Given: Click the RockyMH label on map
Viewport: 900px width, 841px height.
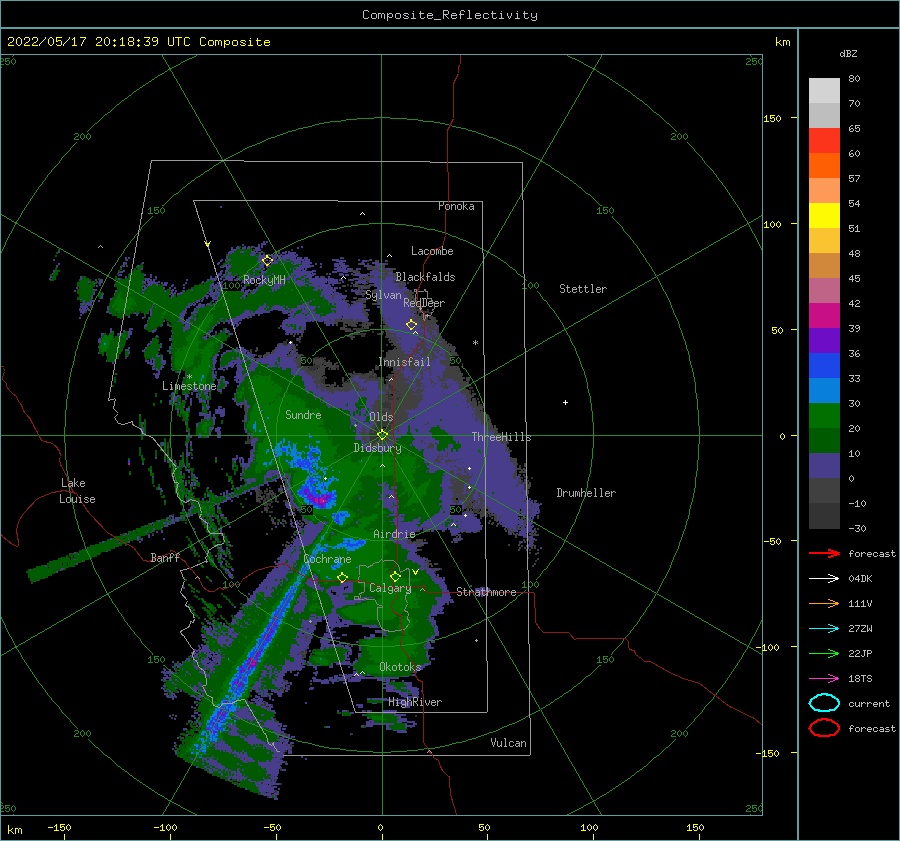Looking at the screenshot, I should [264, 280].
